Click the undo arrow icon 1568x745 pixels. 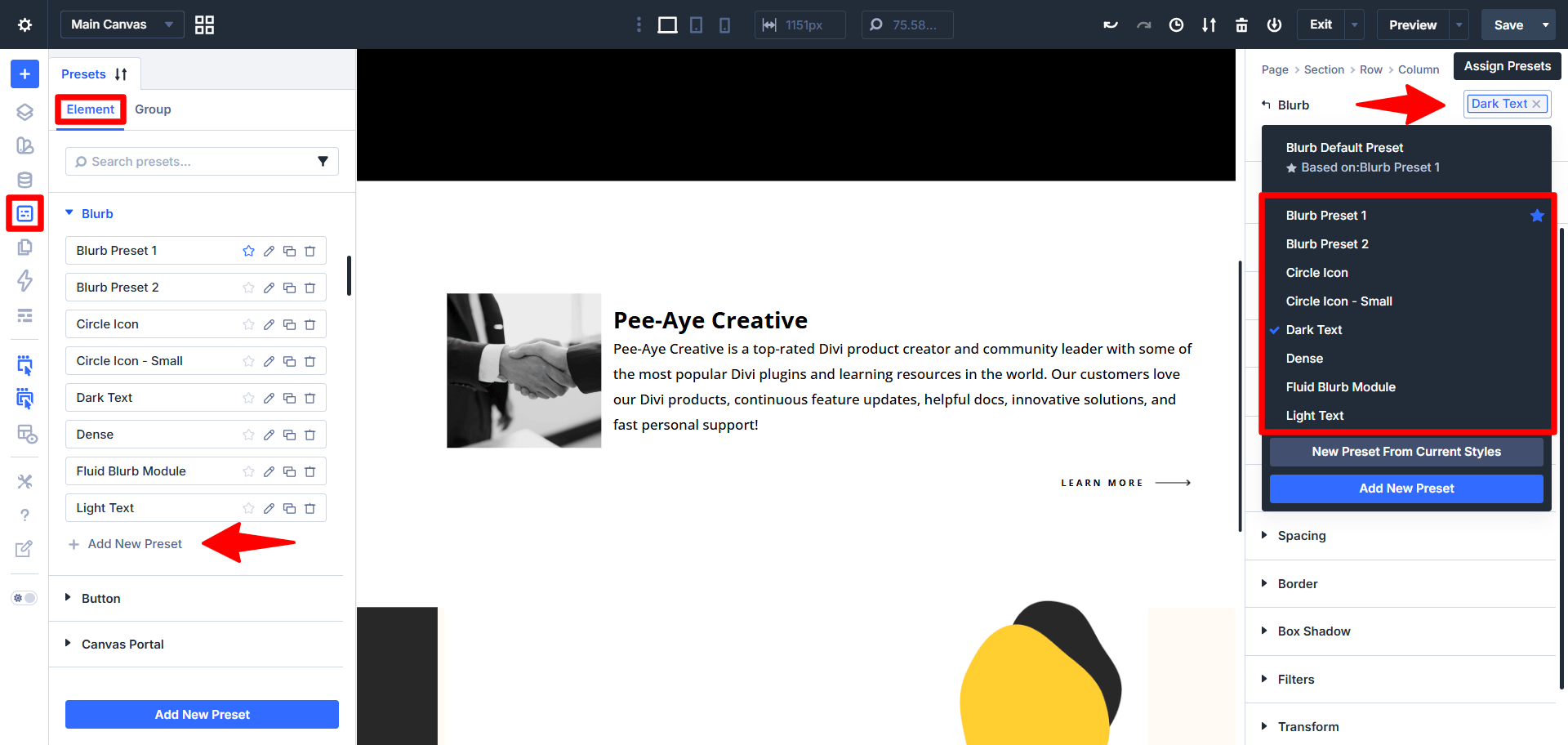pos(1111,25)
